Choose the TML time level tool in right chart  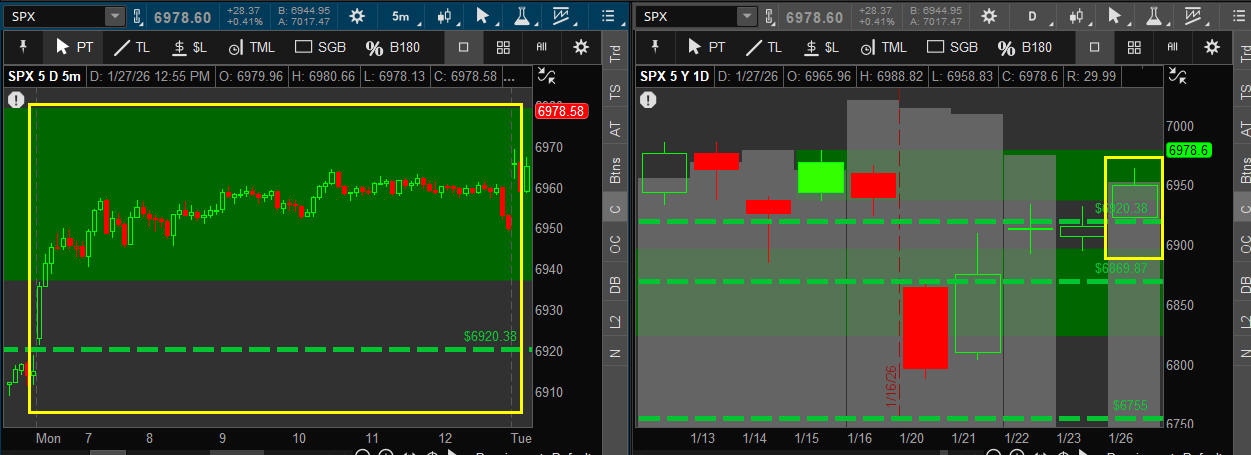871,47
